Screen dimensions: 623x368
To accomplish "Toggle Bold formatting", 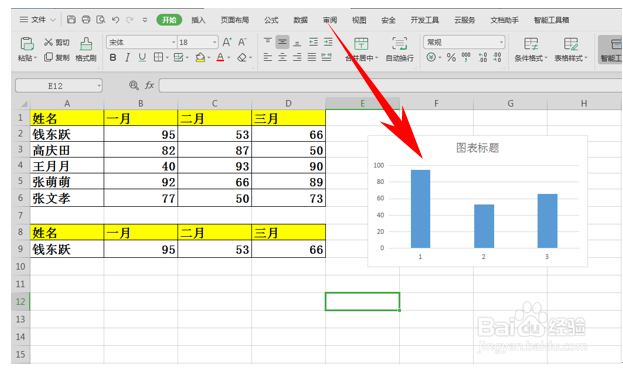I will (x=113, y=58).
